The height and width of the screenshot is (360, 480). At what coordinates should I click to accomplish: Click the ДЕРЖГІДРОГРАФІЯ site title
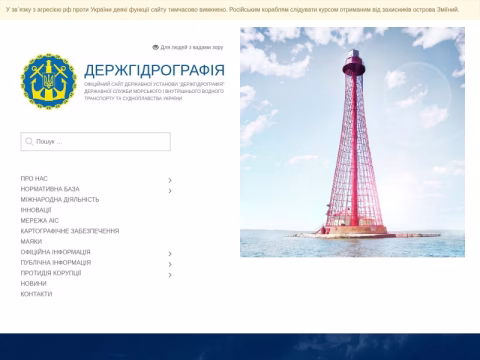point(154,70)
